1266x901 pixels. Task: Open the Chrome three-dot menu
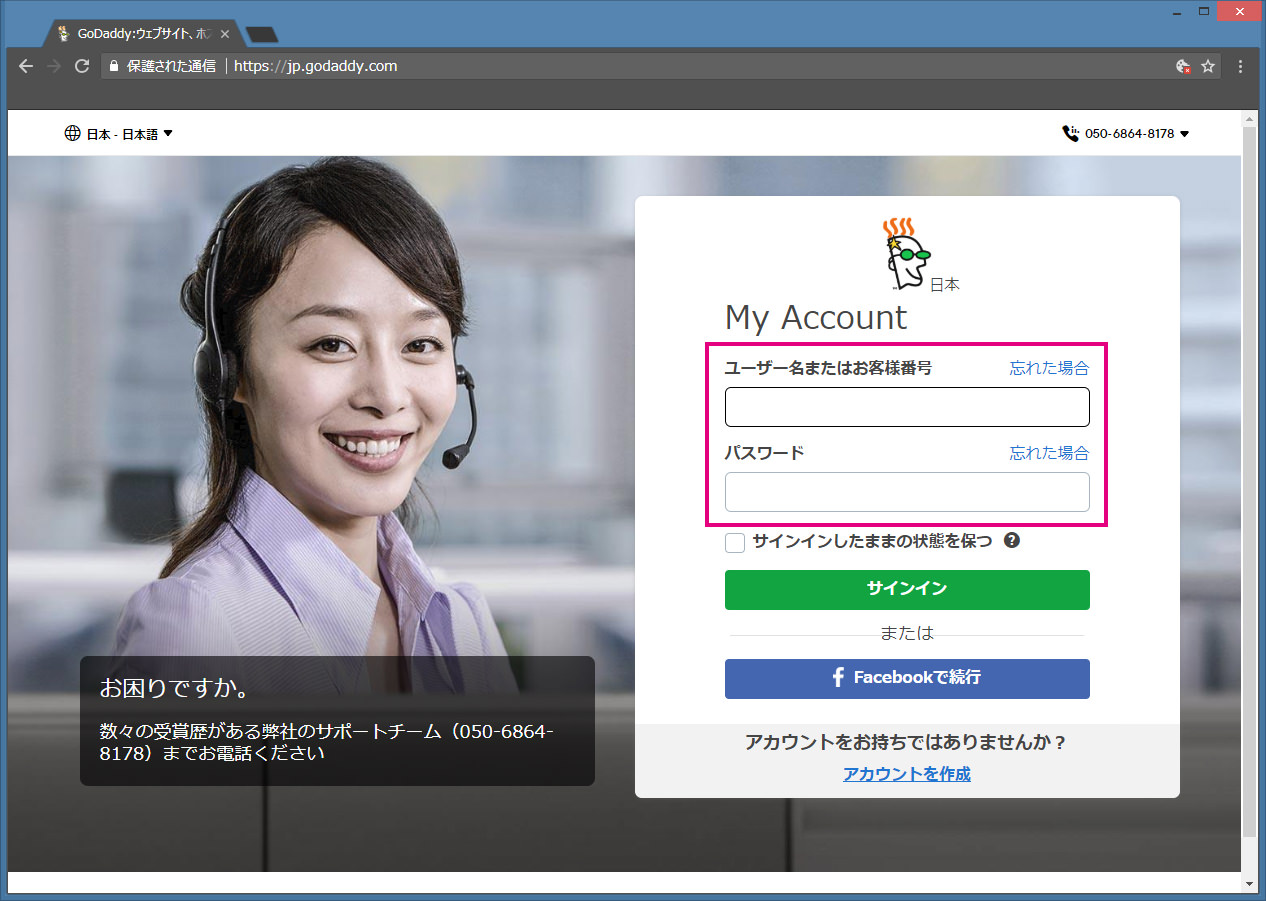click(1240, 66)
